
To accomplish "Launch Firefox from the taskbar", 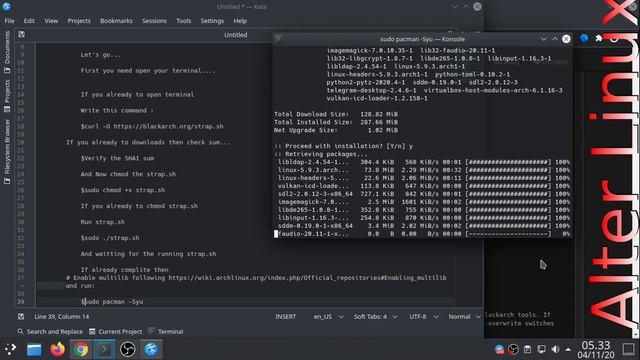I will (x=58, y=349).
